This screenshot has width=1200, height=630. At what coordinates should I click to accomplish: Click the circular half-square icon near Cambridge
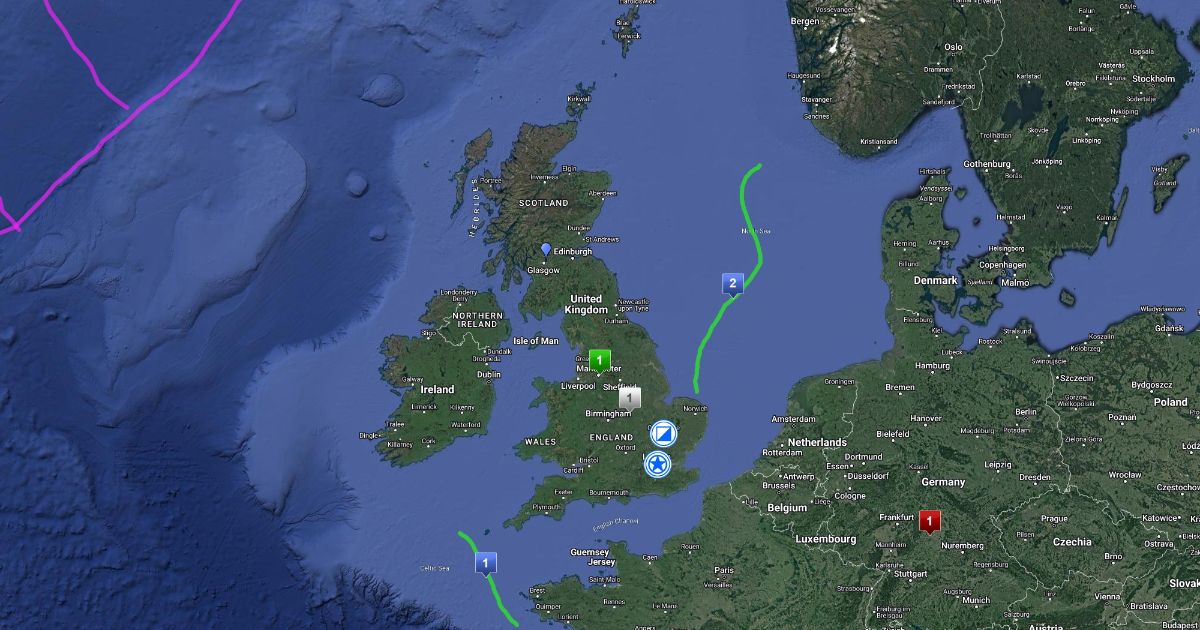pyautogui.click(x=662, y=435)
